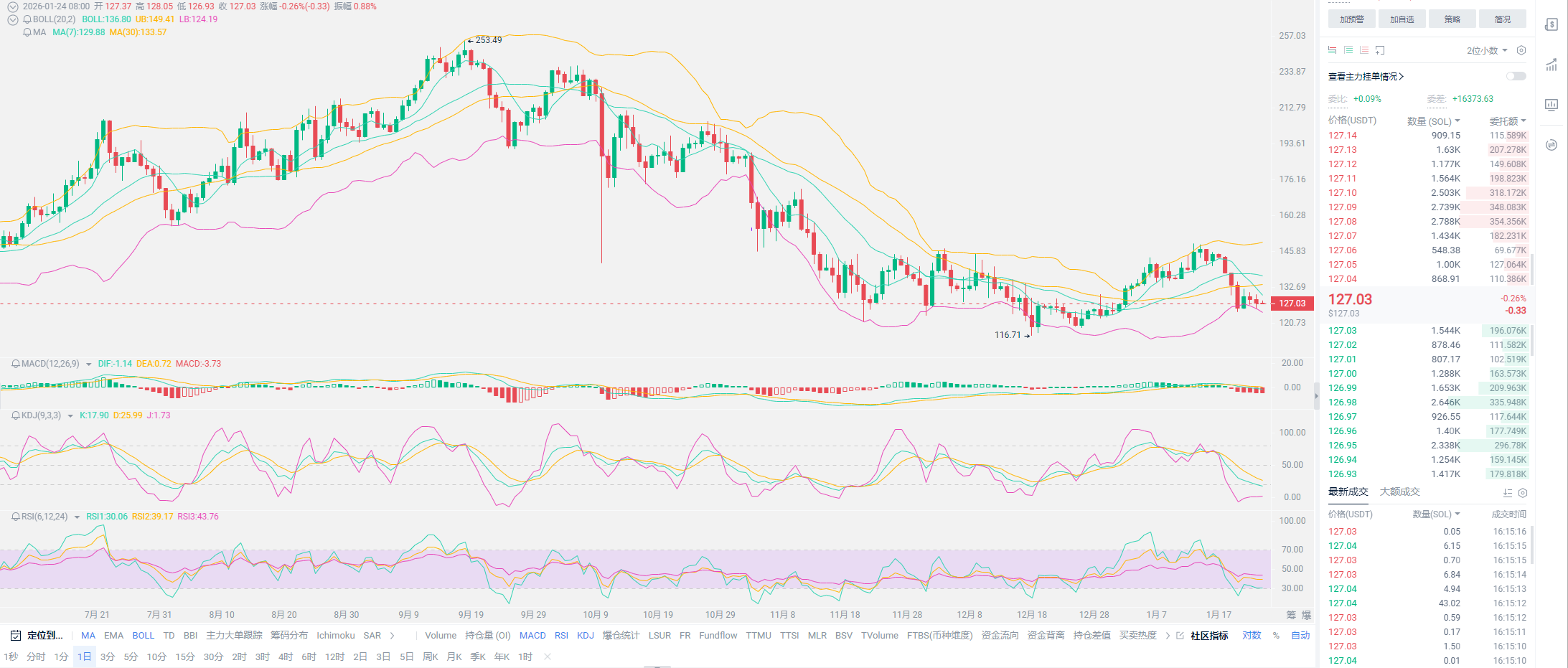1568x668 pixels.
Task: Show buy orders only (green list icon)
Action: click(1348, 50)
